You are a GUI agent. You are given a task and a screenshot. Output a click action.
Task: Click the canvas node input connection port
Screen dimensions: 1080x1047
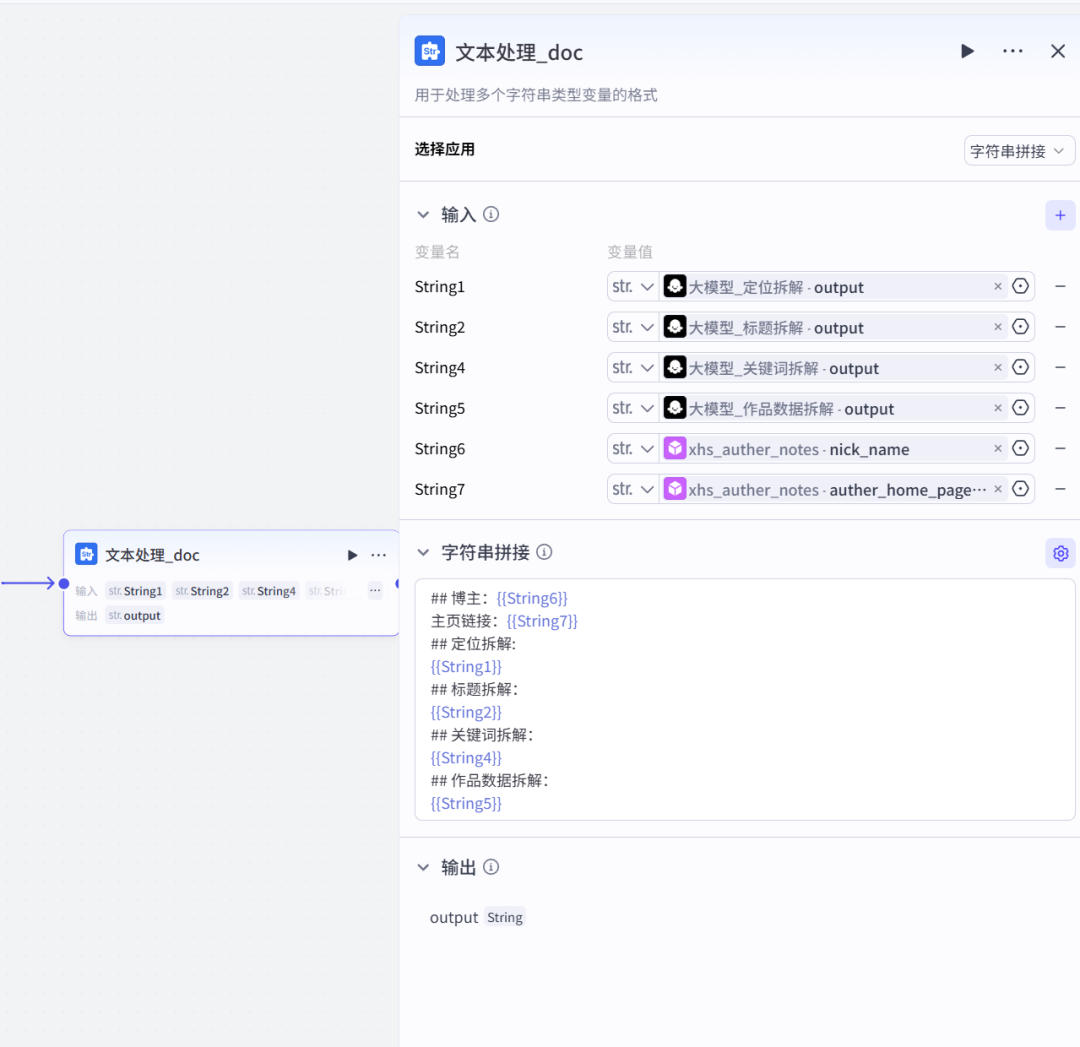click(x=63, y=583)
